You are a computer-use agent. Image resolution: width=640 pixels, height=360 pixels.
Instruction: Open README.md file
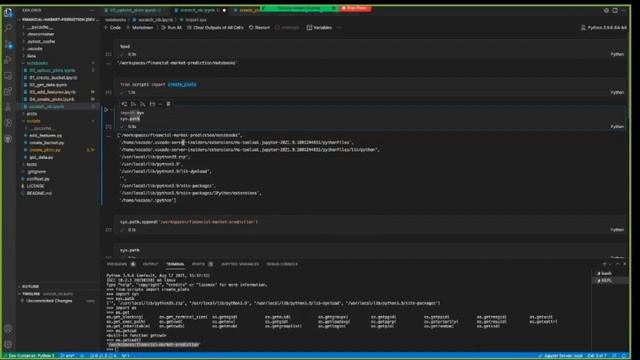[39, 193]
